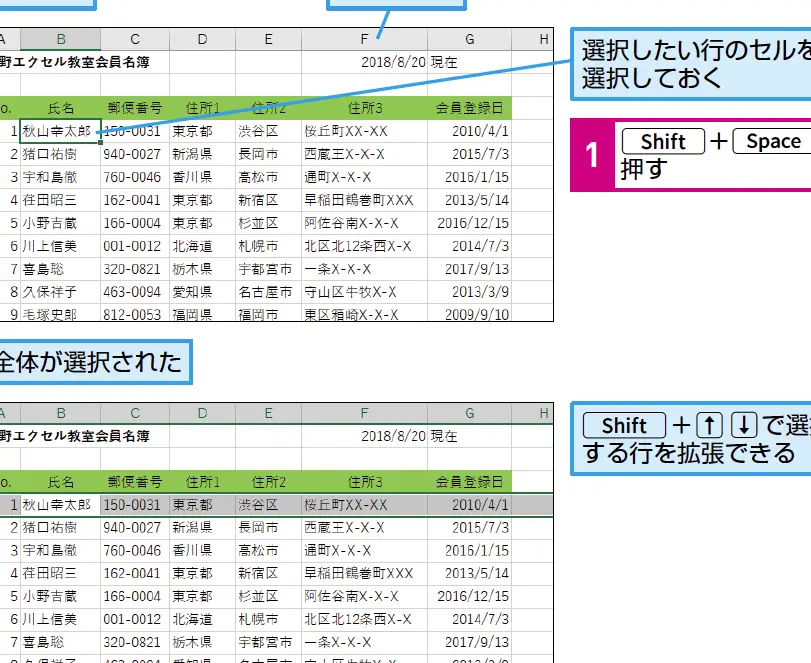
Task: Select the postal code cell 150-0031
Action: [136, 130]
